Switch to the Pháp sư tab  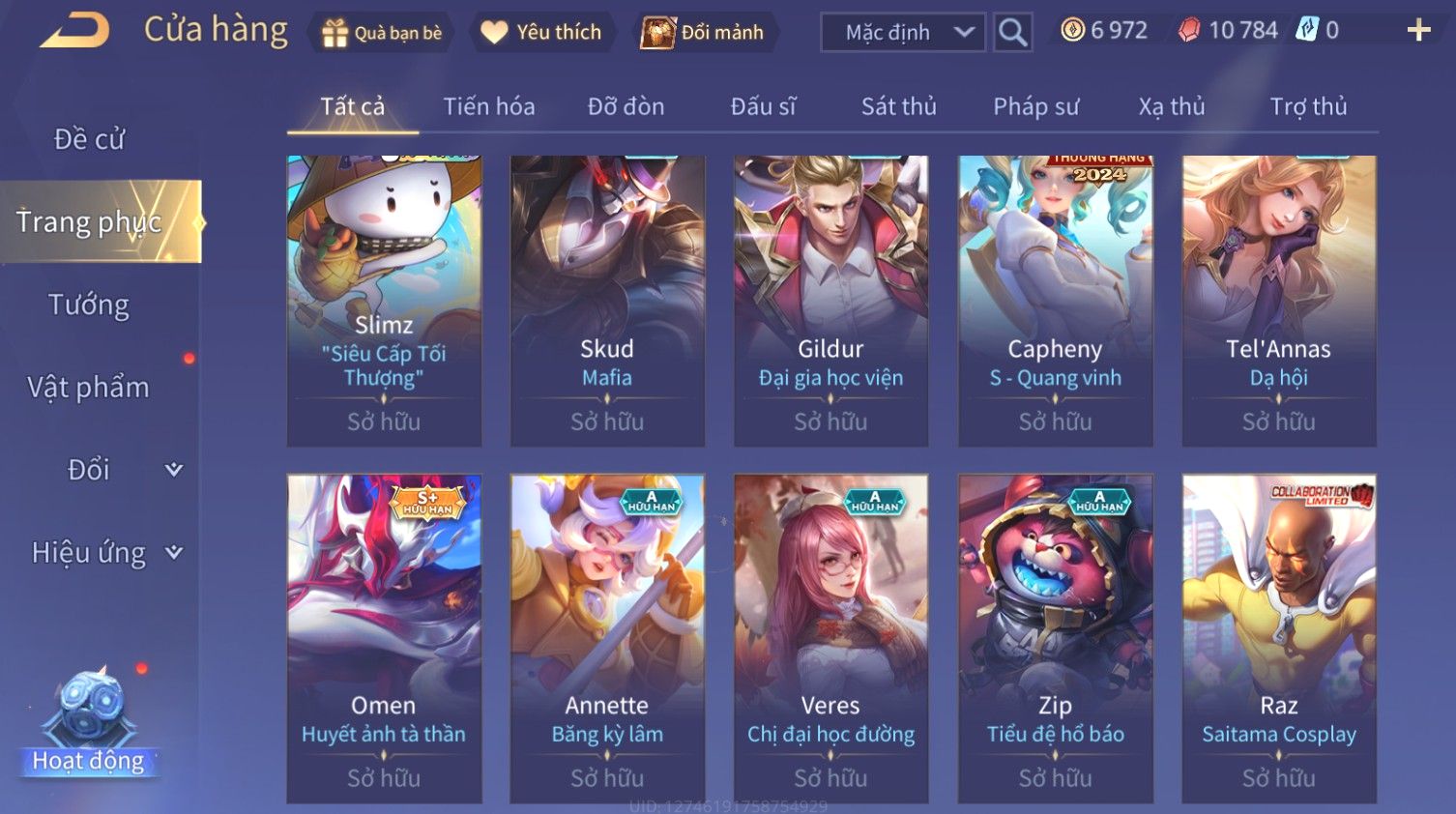pos(1035,106)
